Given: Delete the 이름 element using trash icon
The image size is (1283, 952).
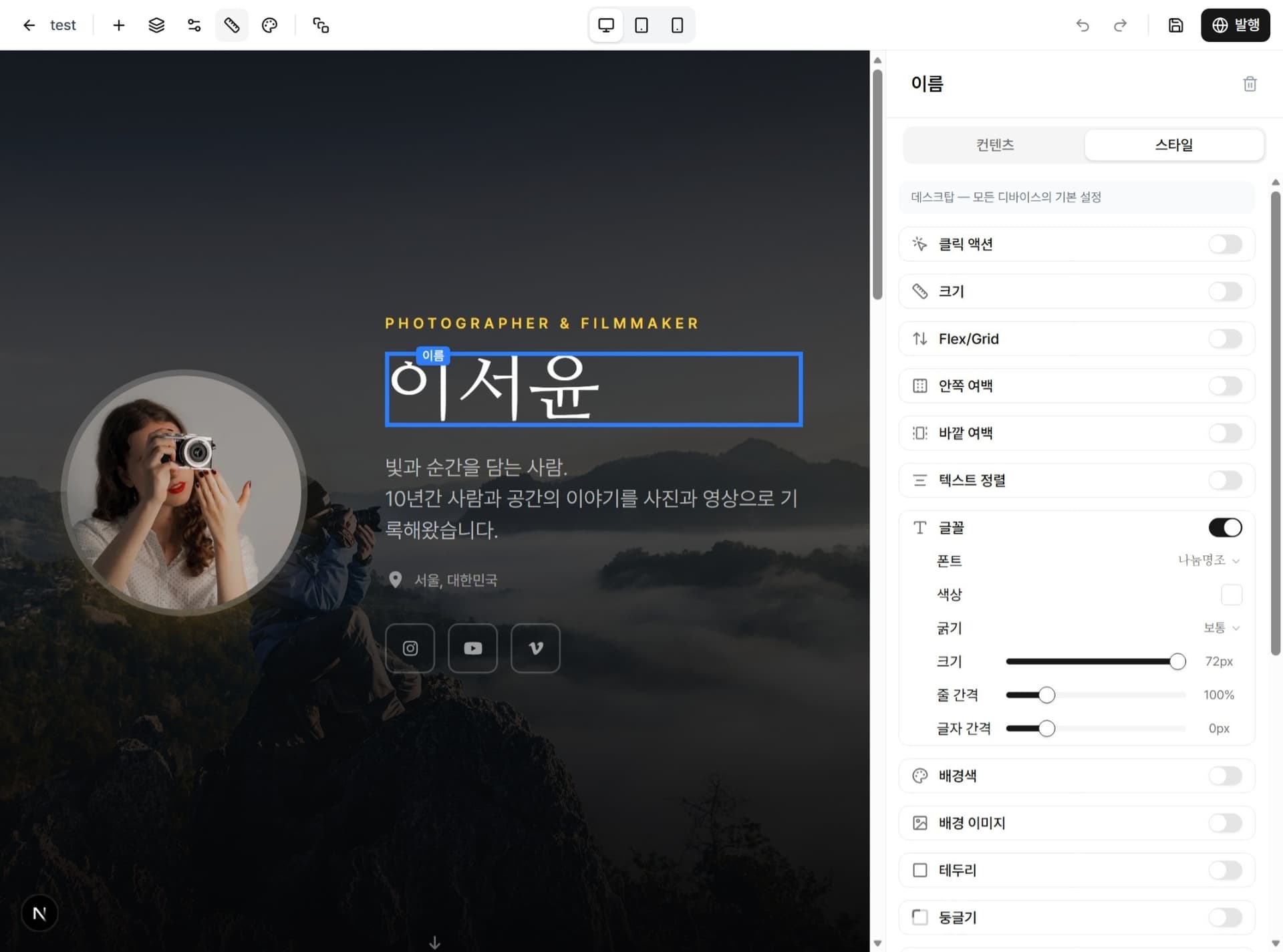Looking at the screenshot, I should (1250, 84).
